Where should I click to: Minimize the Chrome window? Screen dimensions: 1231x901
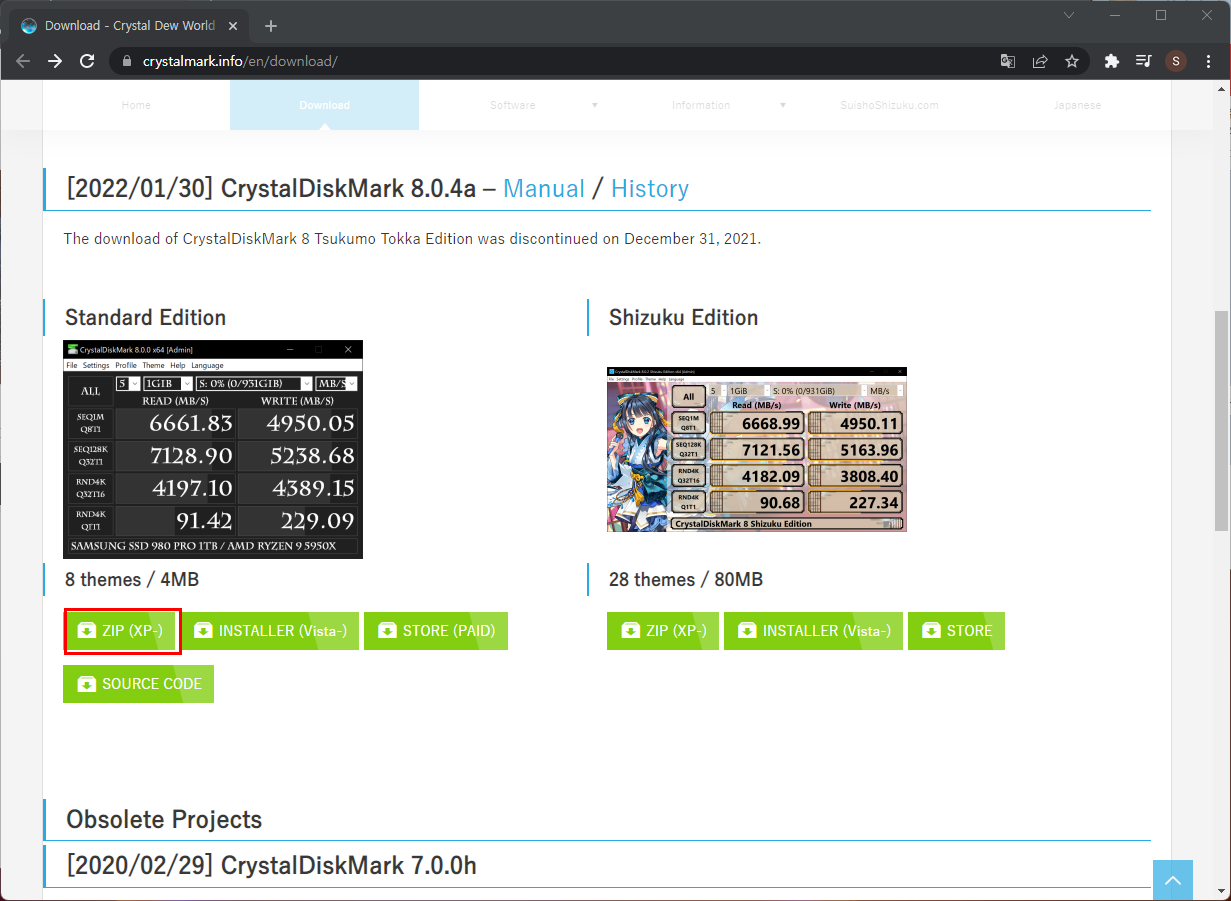click(1115, 15)
